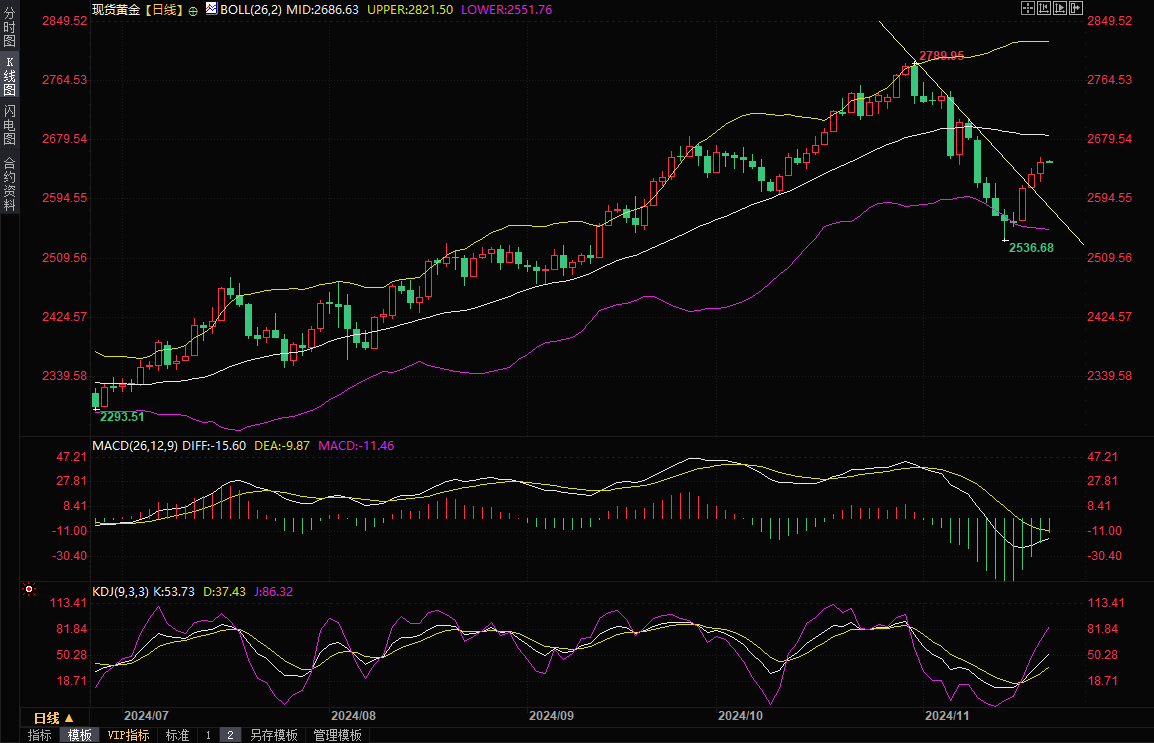The height and width of the screenshot is (743, 1154).
Task: Click the BOLL indicator chart icon
Action: point(211,8)
